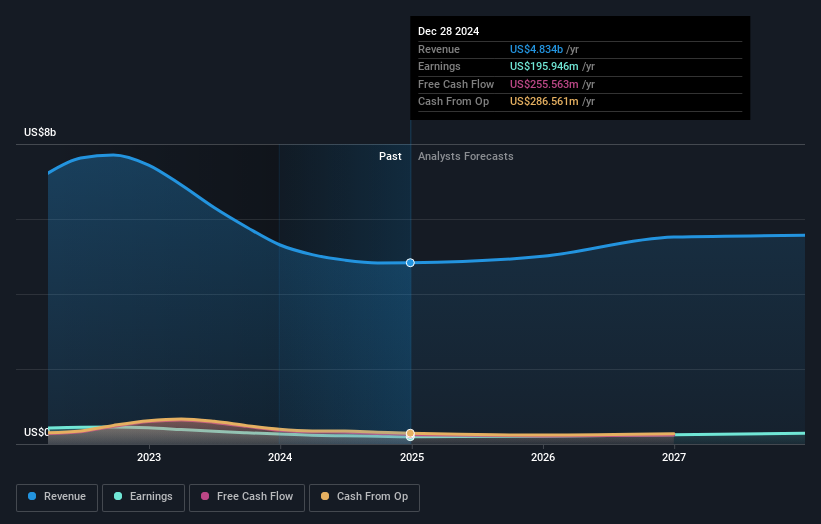Click the 2026 x-axis label
Image resolution: width=821 pixels, height=524 pixels.
coord(543,458)
